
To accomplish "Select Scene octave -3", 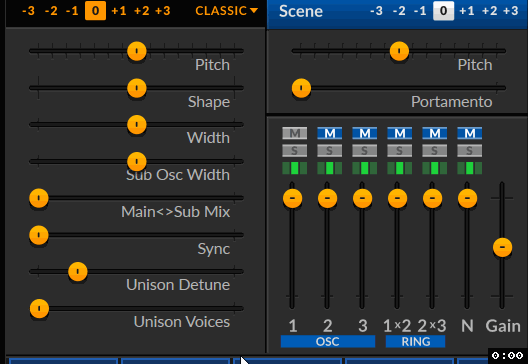I will (x=376, y=11).
